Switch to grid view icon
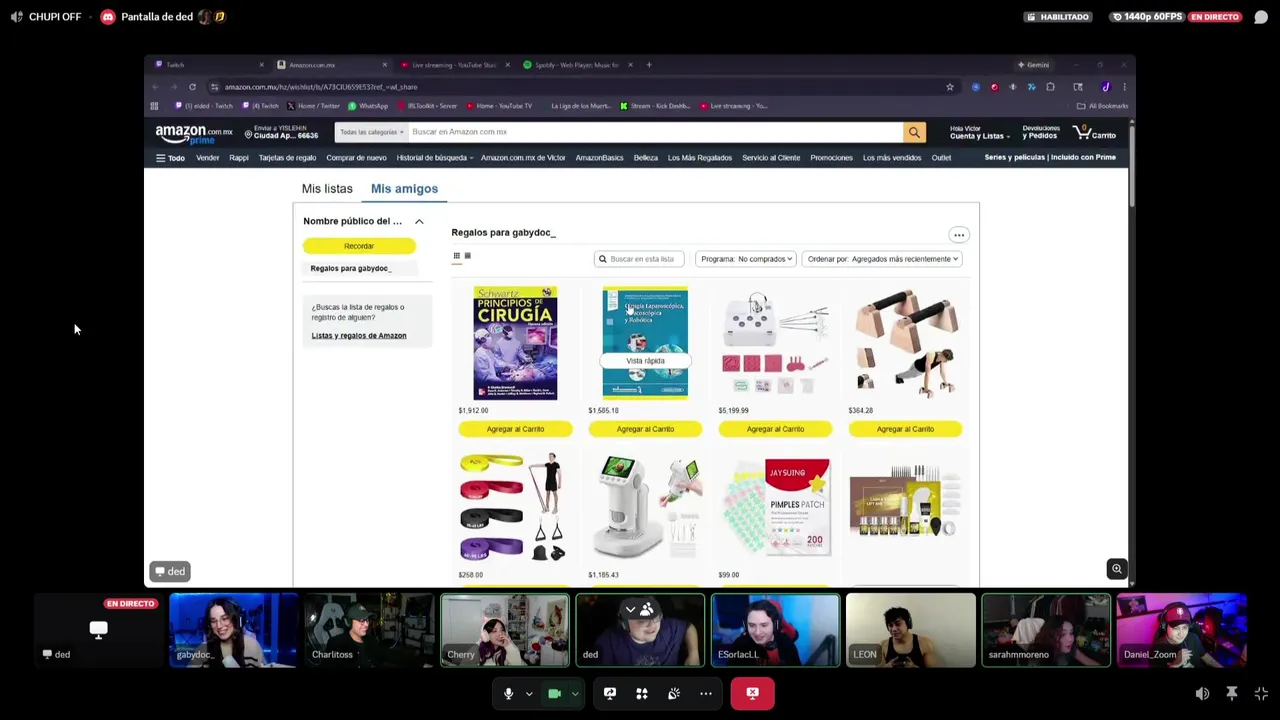The height and width of the screenshot is (720, 1280). 457,256
